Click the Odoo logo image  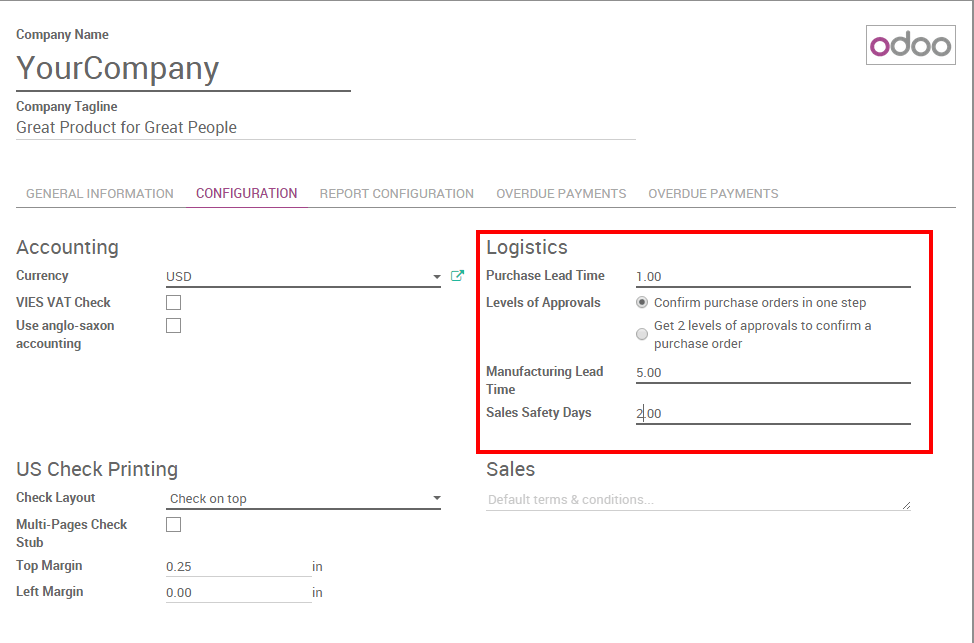coord(909,44)
